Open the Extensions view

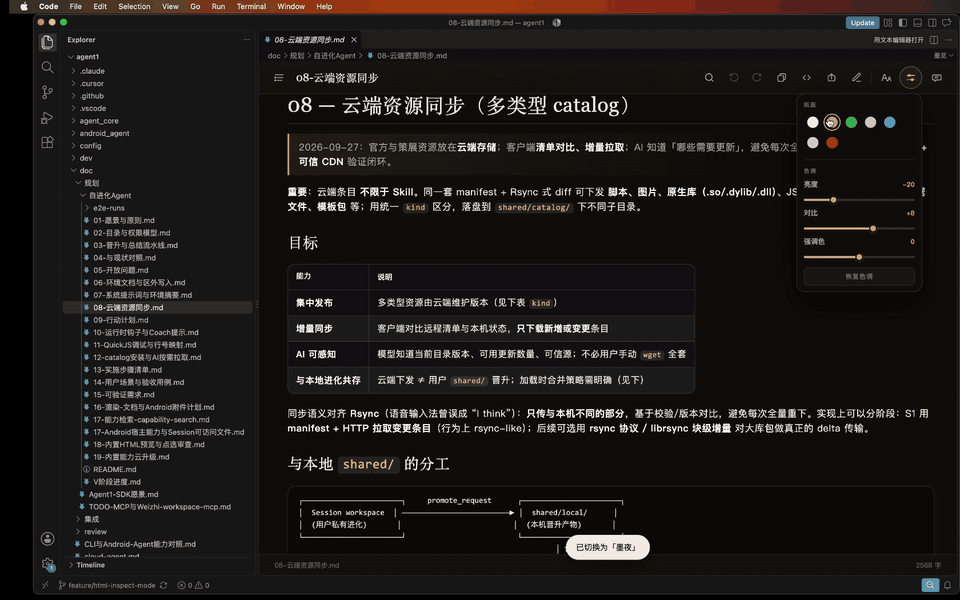point(47,143)
